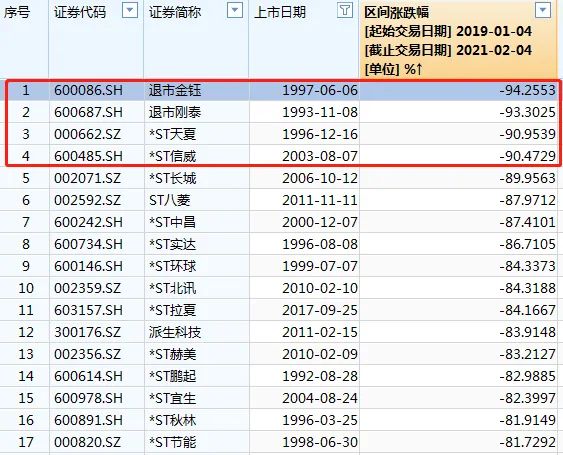The height and width of the screenshot is (455, 563).
Task: Select stock code 000662.SZ
Action: 87,134
